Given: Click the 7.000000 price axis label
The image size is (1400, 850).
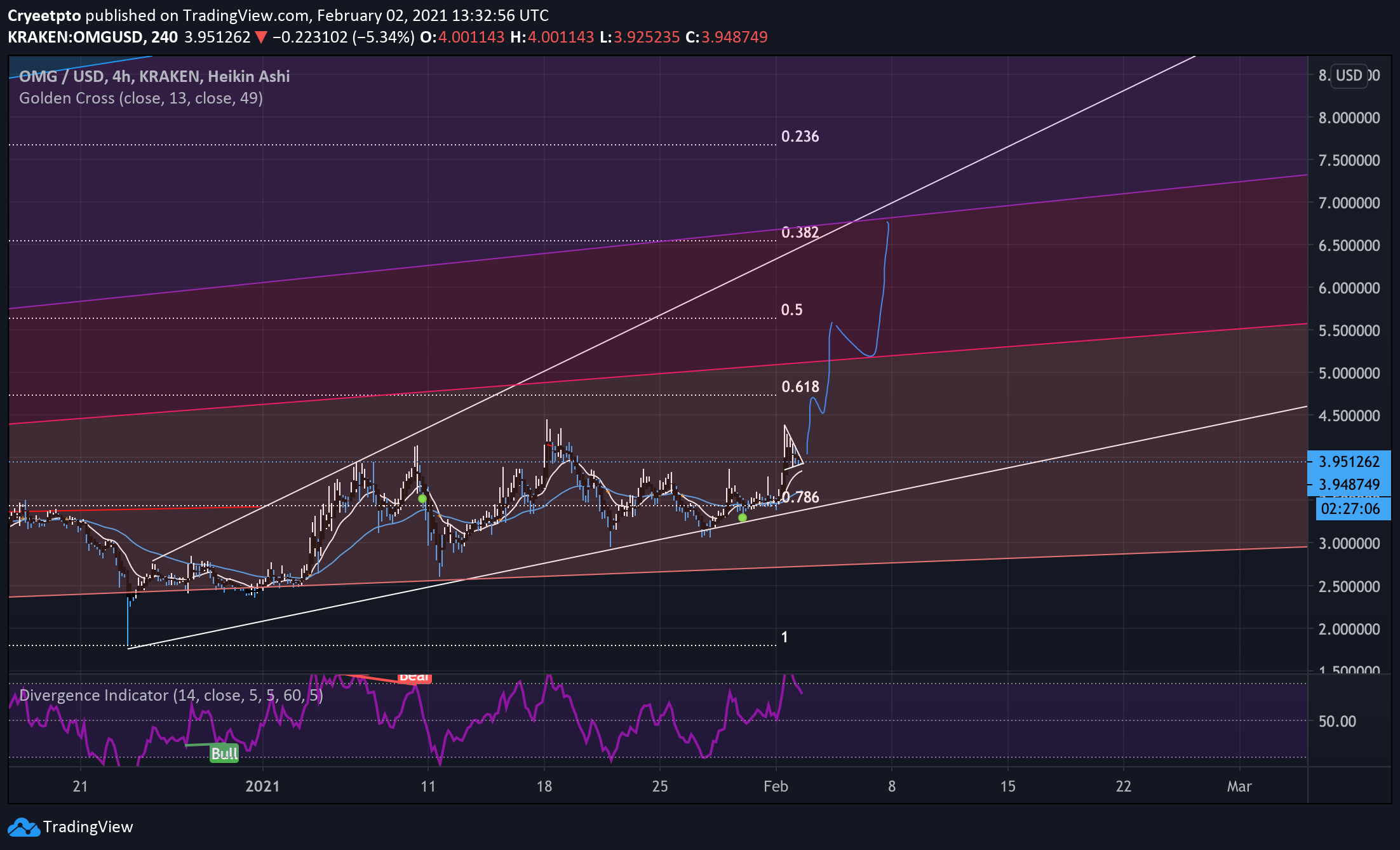Looking at the screenshot, I should tap(1349, 203).
